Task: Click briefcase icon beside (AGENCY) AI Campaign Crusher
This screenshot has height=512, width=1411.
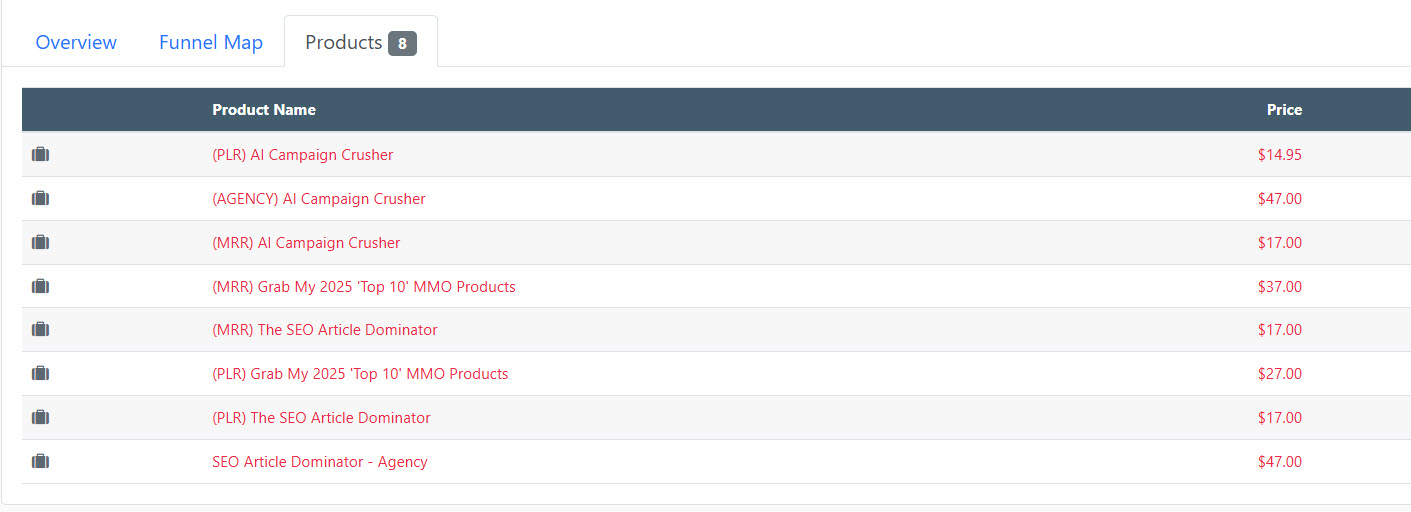Action: [x=40, y=199]
